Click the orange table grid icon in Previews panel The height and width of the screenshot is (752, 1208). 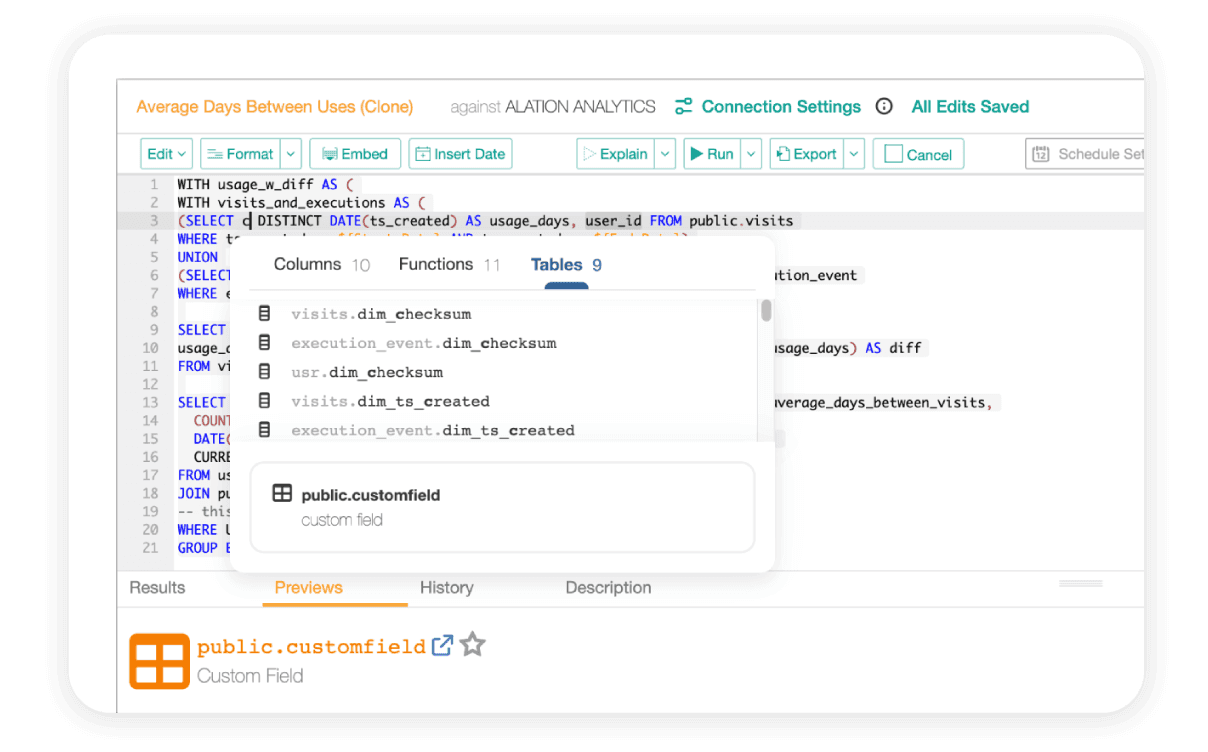pos(158,660)
